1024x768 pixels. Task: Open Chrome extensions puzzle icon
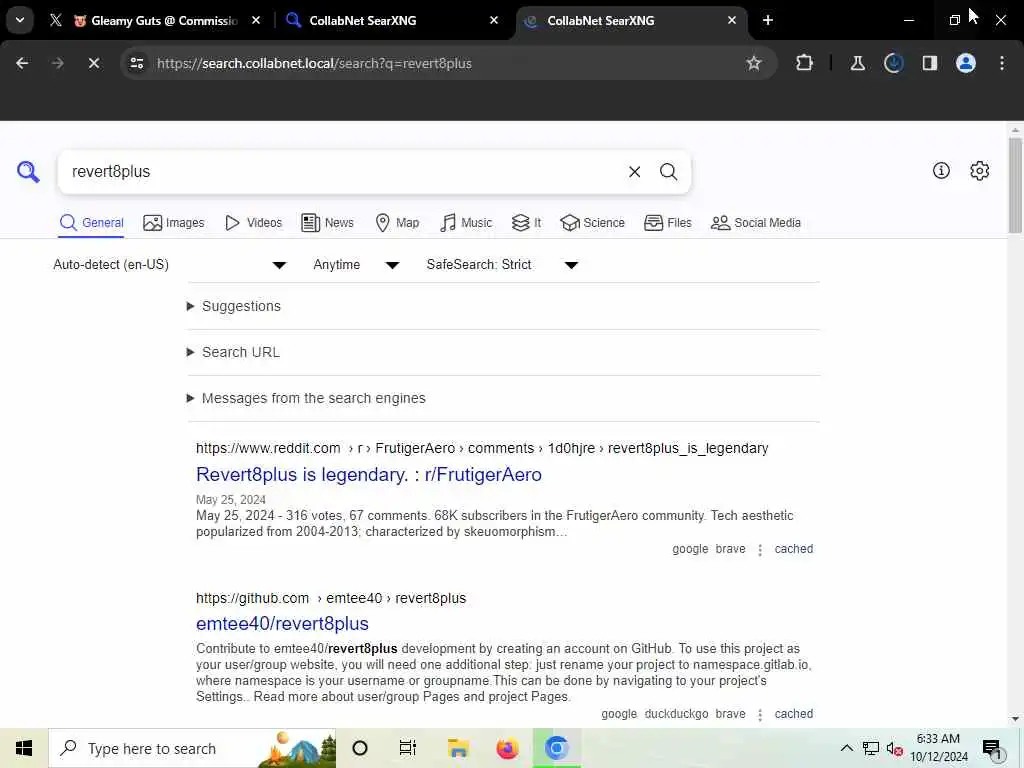[804, 63]
